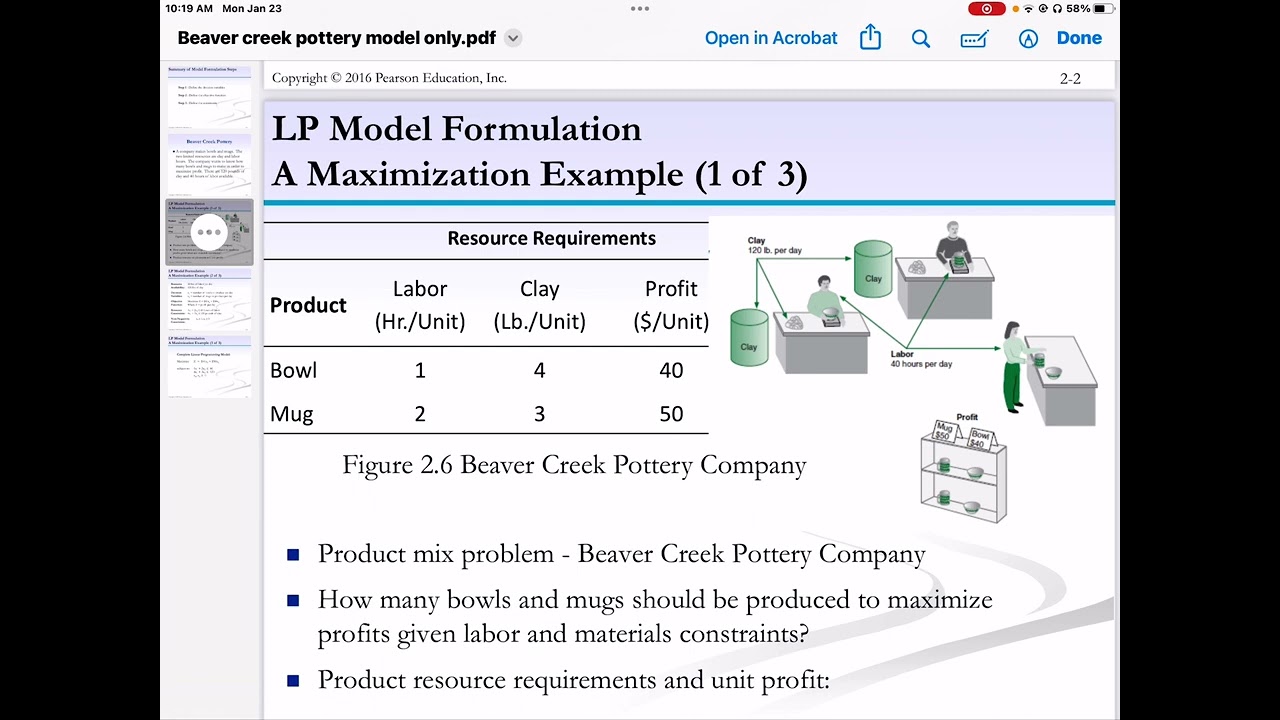Tap the date Mon Jan 23
Image resolution: width=1280 pixels, height=720 pixels.
pos(251,8)
